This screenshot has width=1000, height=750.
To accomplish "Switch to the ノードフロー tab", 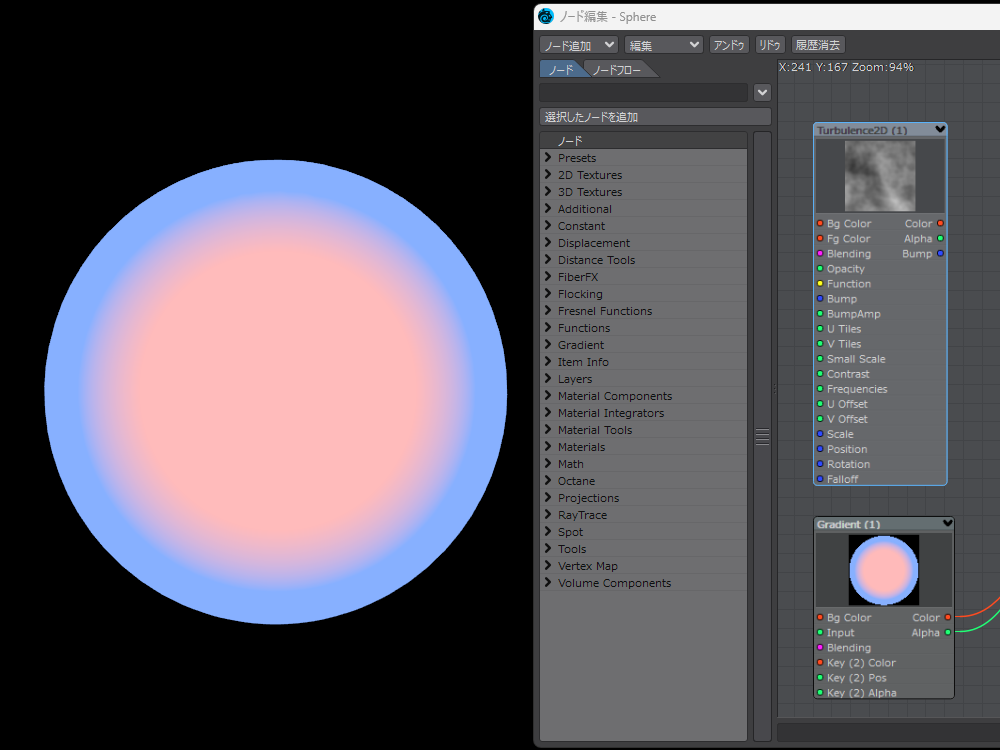I will [617, 70].
